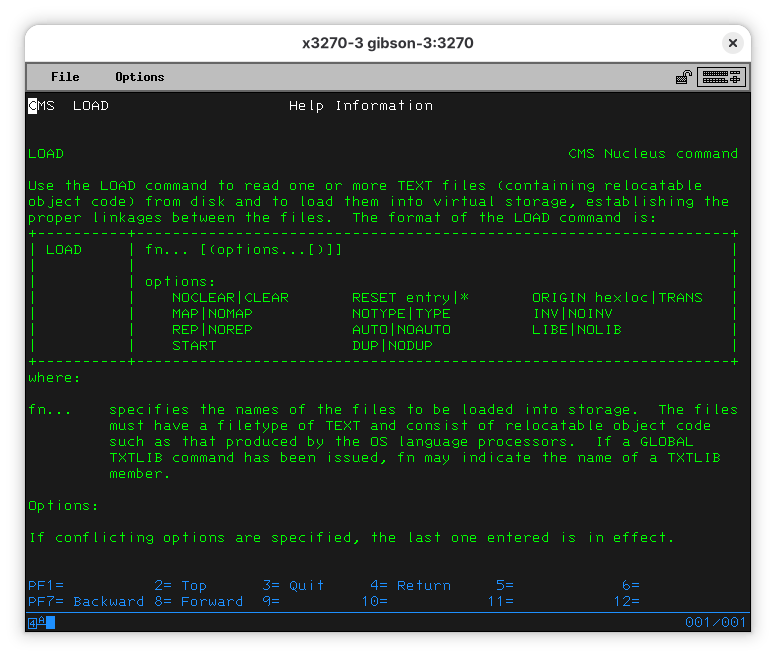Click the ORIGIN hexloc|TRANS option
The width and height of the screenshot is (776, 657).
point(617,298)
